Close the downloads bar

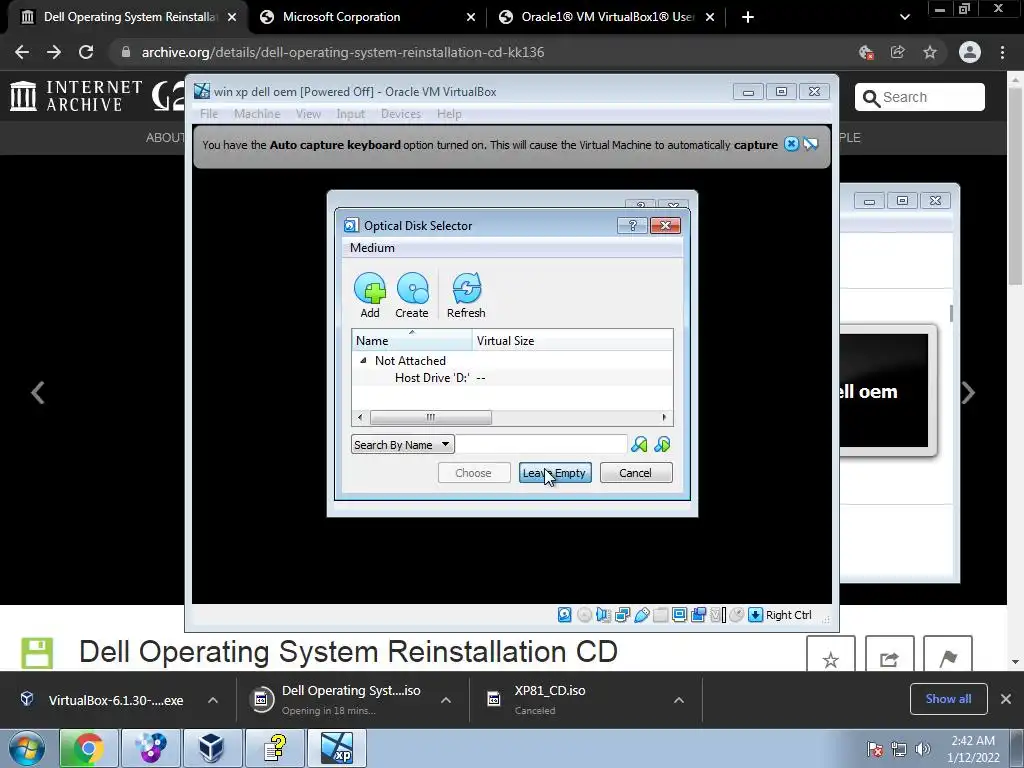(1006, 699)
